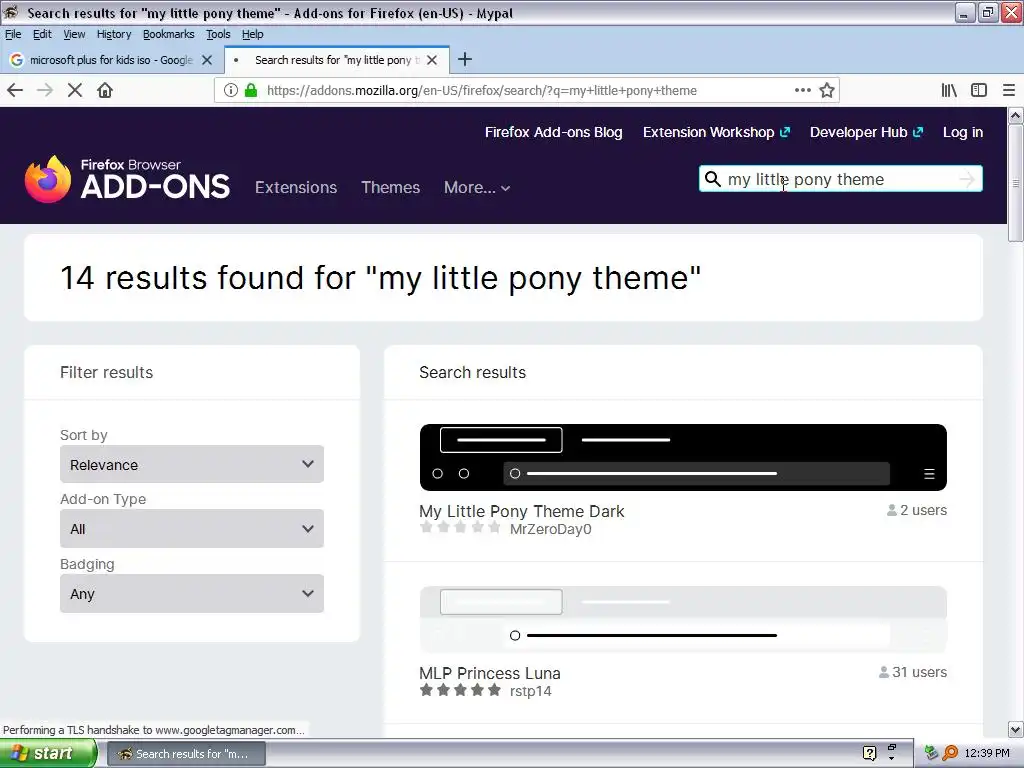The image size is (1024, 768).
Task: Click the MLP Princess Luna preview thumbnail
Action: click(683, 619)
